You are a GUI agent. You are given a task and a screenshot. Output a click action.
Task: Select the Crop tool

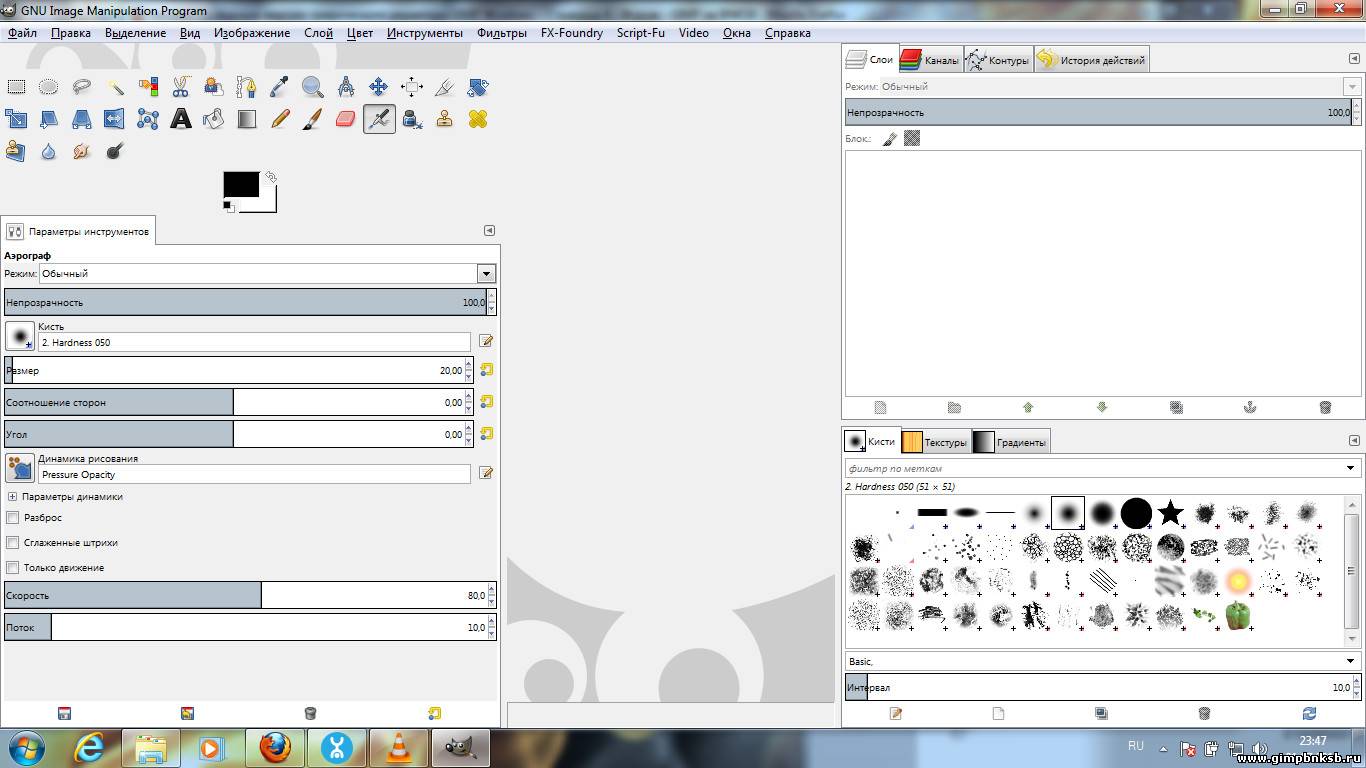click(445, 87)
